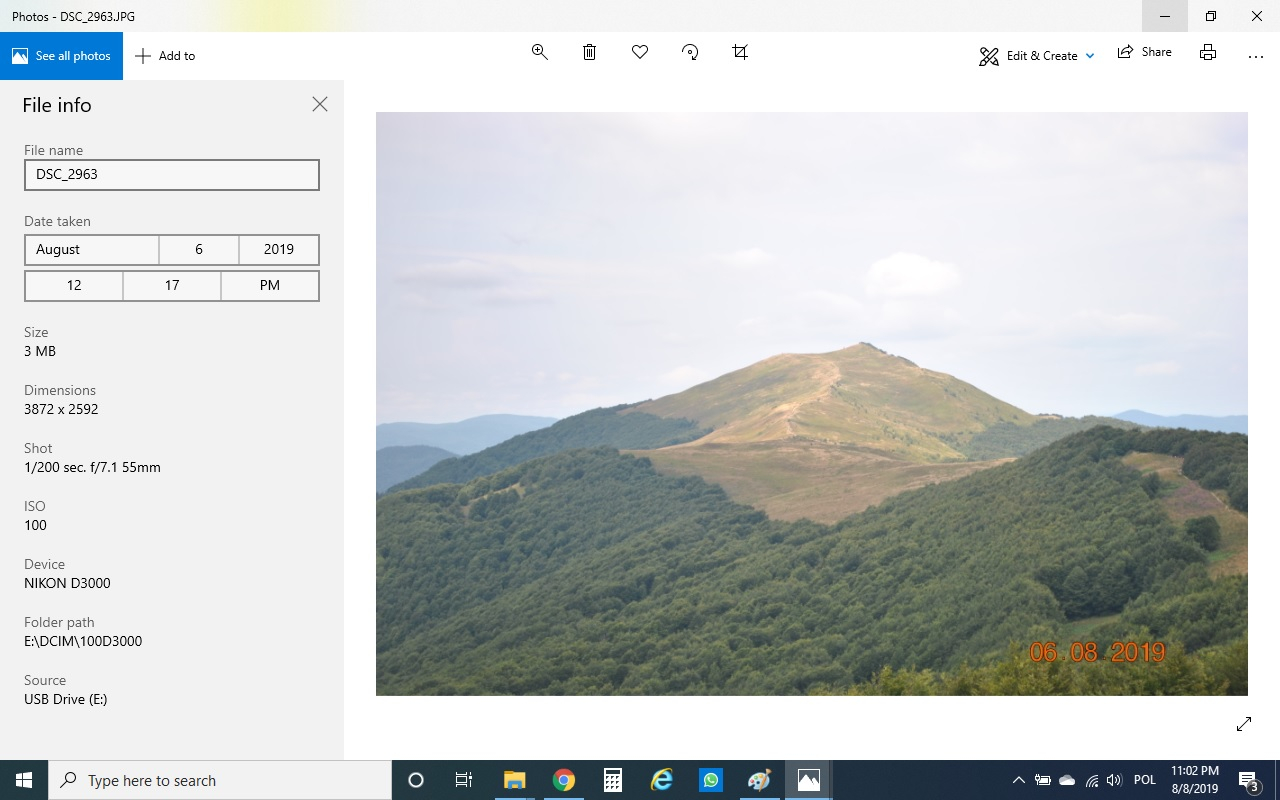
Task: Show hidden tray icons chevron
Action: 1018,780
